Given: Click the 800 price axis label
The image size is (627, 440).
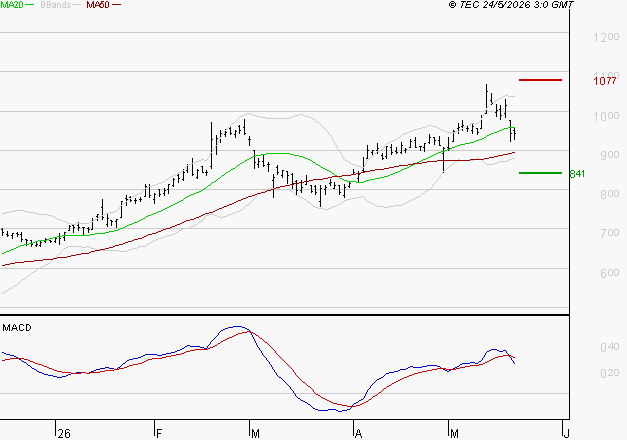Looking at the screenshot, I should click(609, 194).
